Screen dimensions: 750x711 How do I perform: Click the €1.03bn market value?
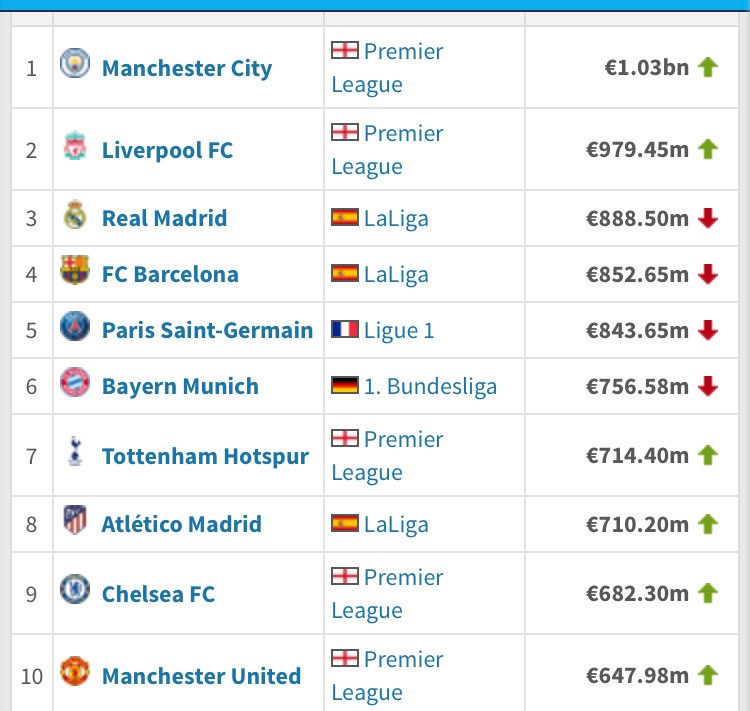point(646,68)
